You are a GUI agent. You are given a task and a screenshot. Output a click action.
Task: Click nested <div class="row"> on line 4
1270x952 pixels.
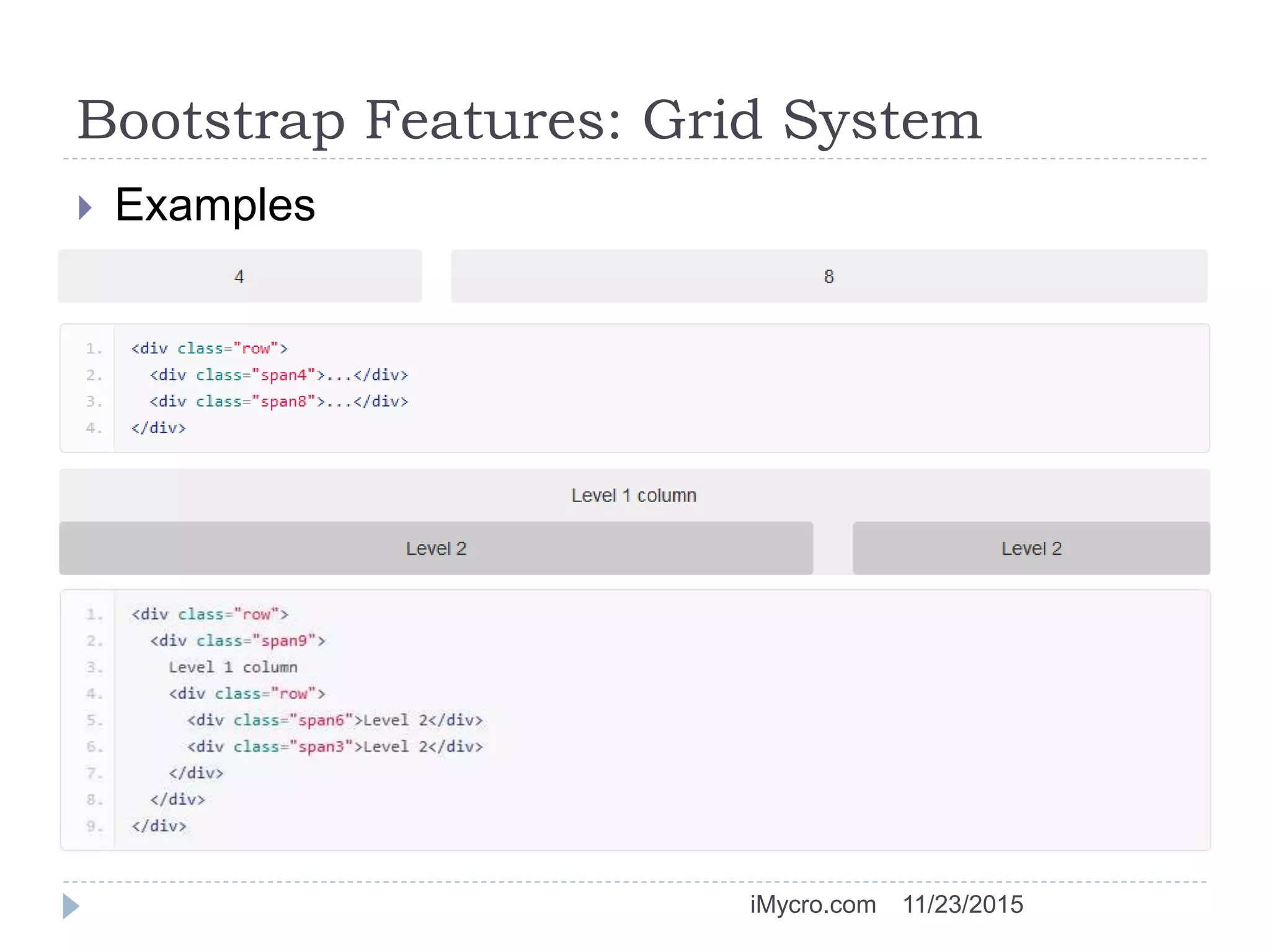coord(247,694)
